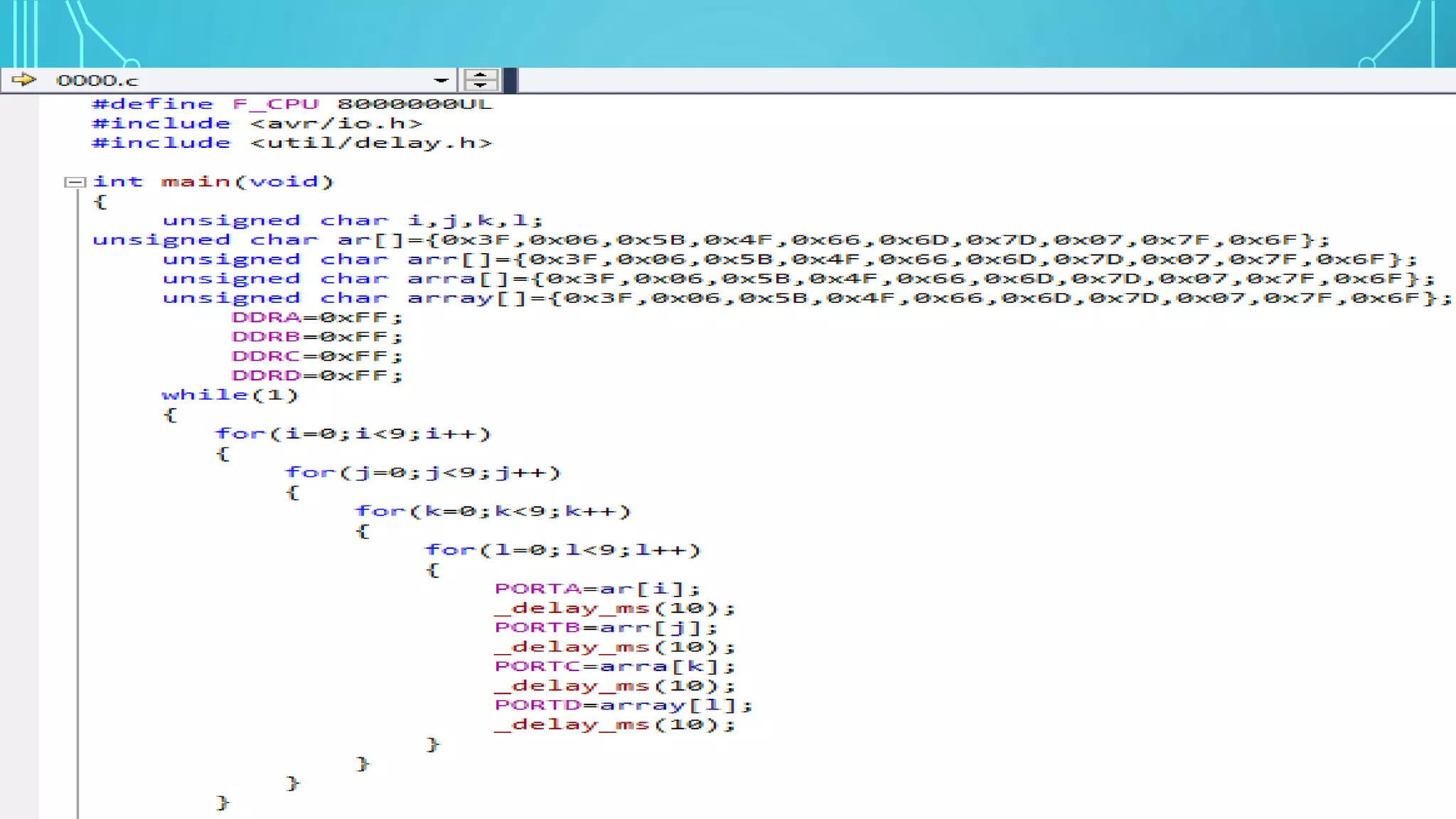Click the PORTC=arra[k] statement
The height and width of the screenshot is (819, 1456).
[614, 667]
